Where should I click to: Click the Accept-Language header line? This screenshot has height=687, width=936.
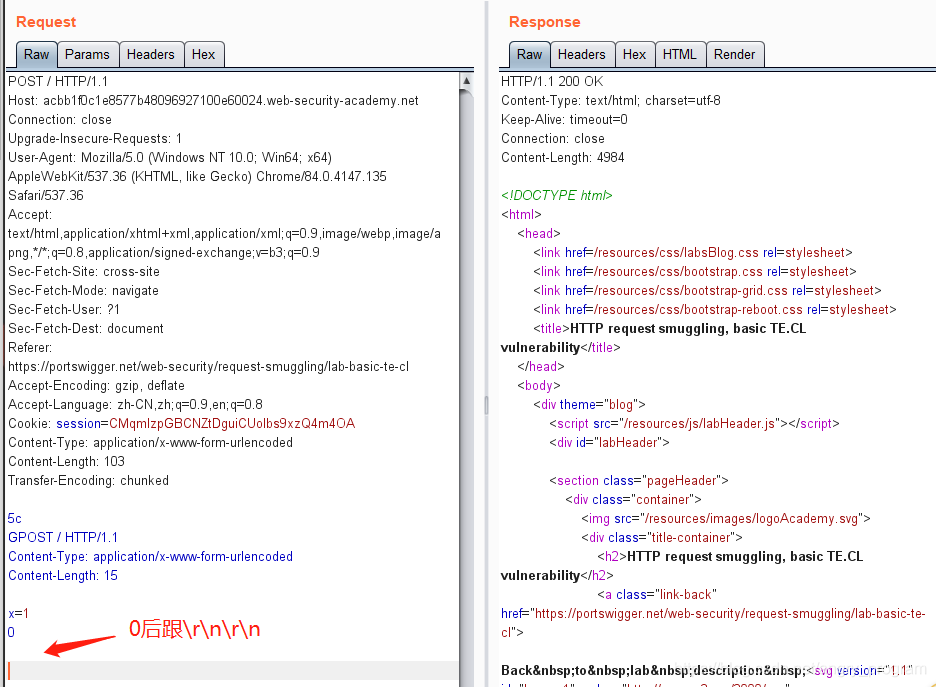[136, 405]
